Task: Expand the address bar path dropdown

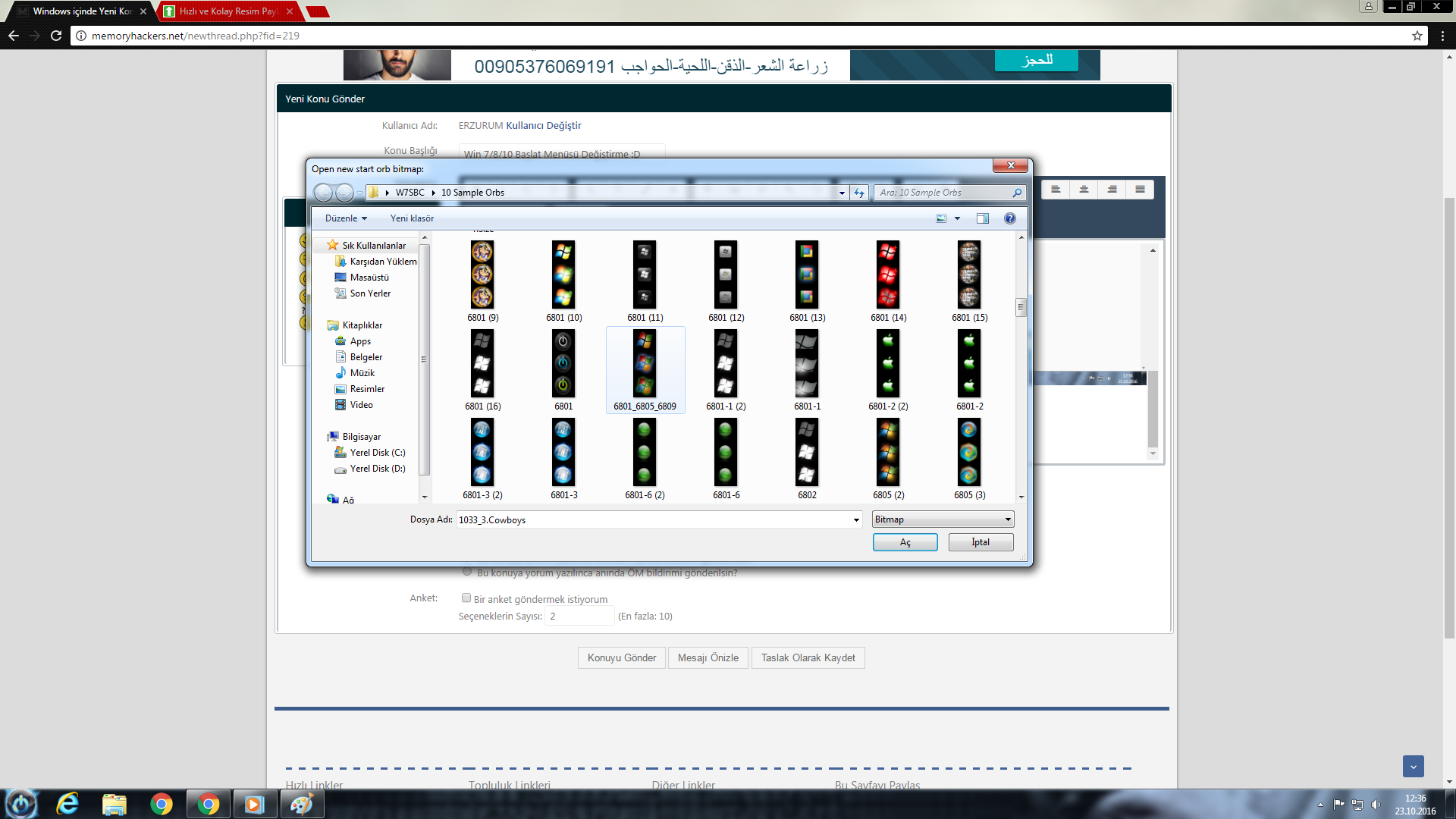Action: point(842,193)
